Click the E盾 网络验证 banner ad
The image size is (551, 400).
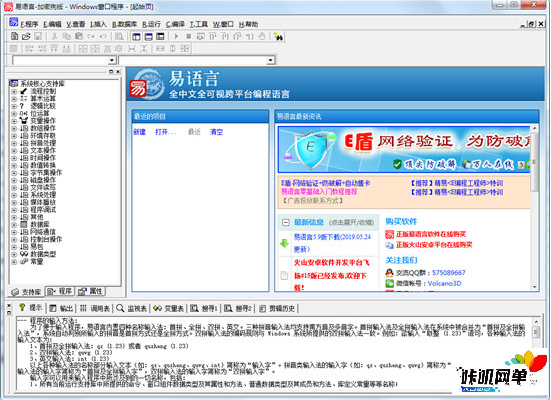[x=404, y=149]
